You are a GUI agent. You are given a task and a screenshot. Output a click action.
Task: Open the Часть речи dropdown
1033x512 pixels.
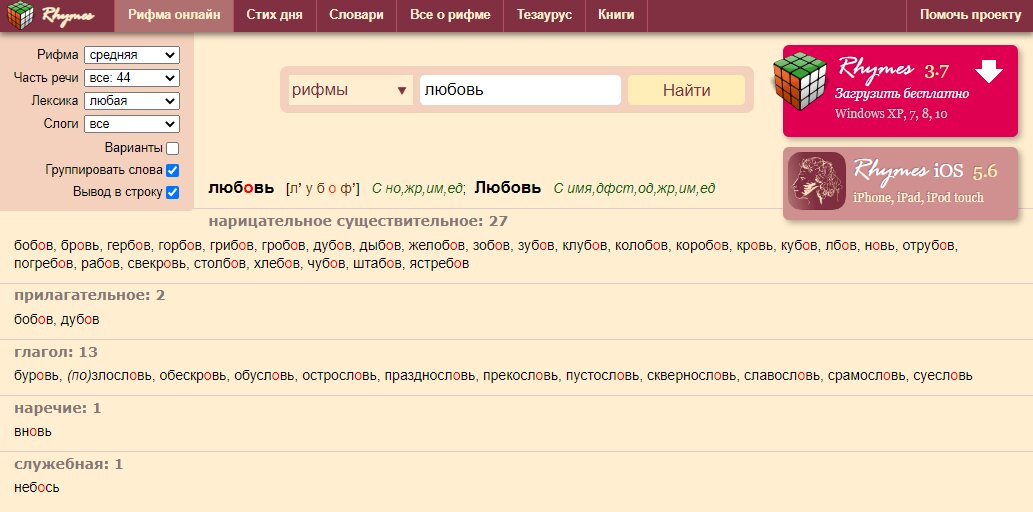pyautogui.click(x=132, y=78)
